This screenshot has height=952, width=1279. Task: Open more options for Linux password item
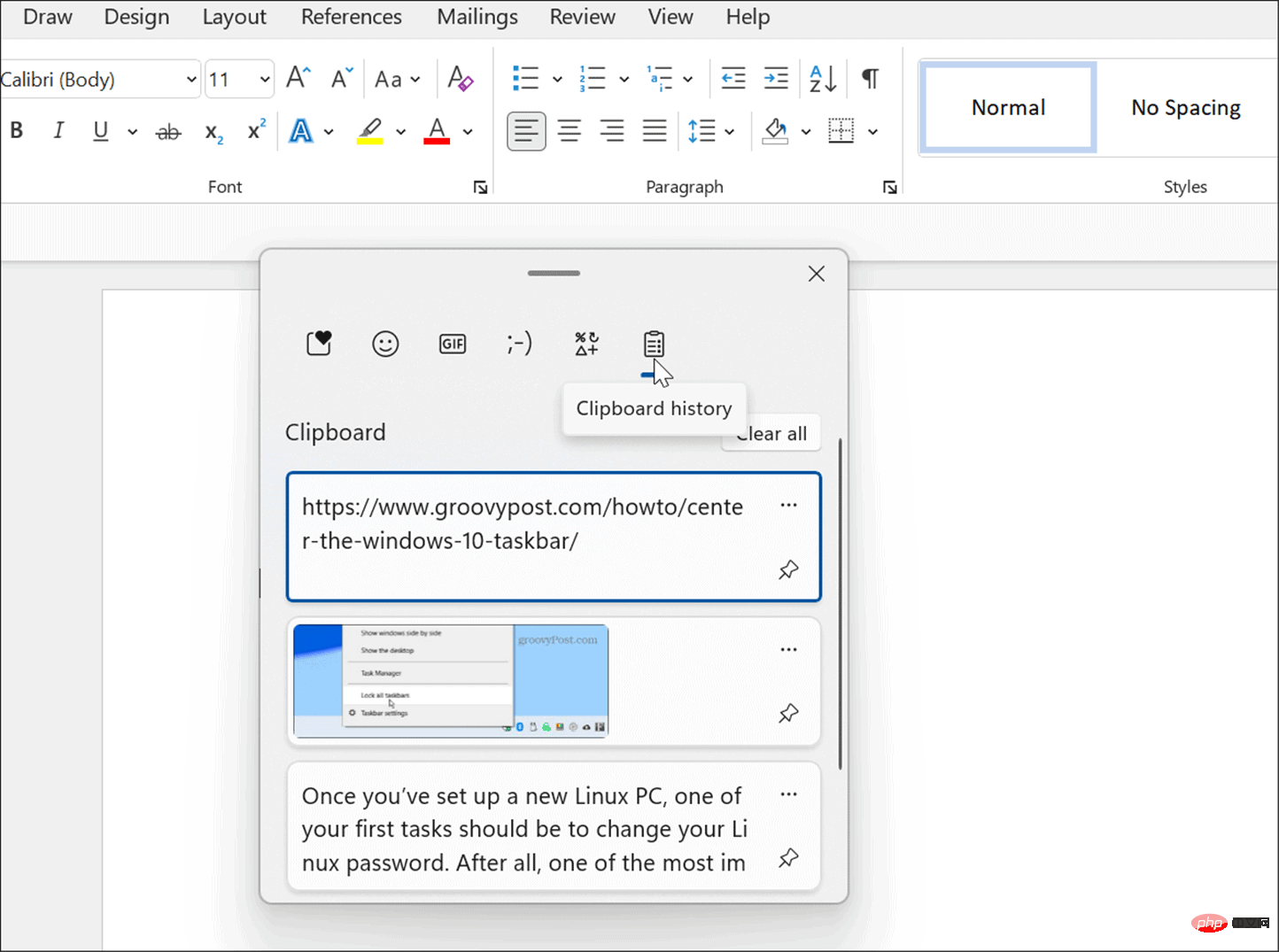pyautogui.click(x=788, y=794)
